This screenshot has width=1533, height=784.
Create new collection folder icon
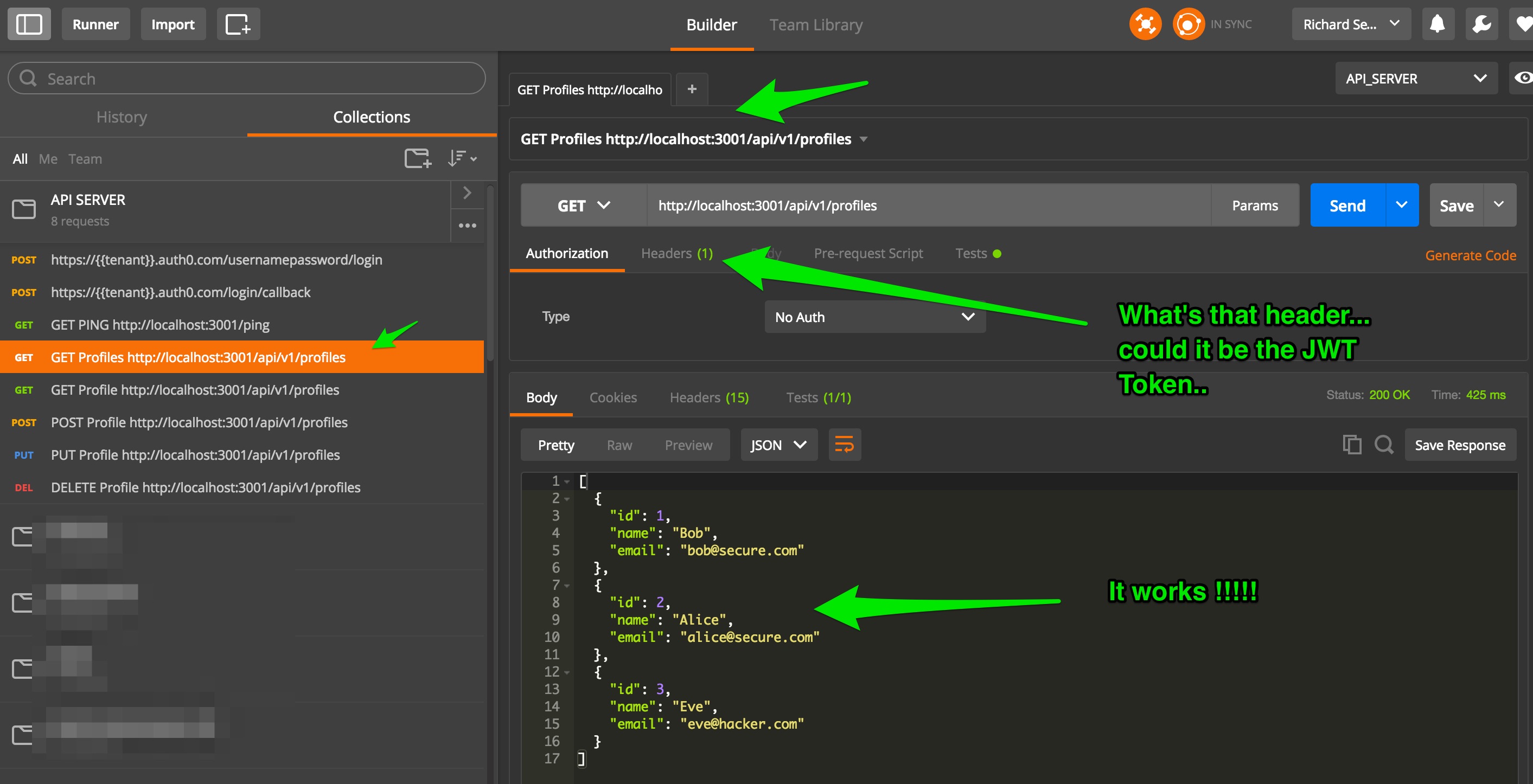point(417,158)
